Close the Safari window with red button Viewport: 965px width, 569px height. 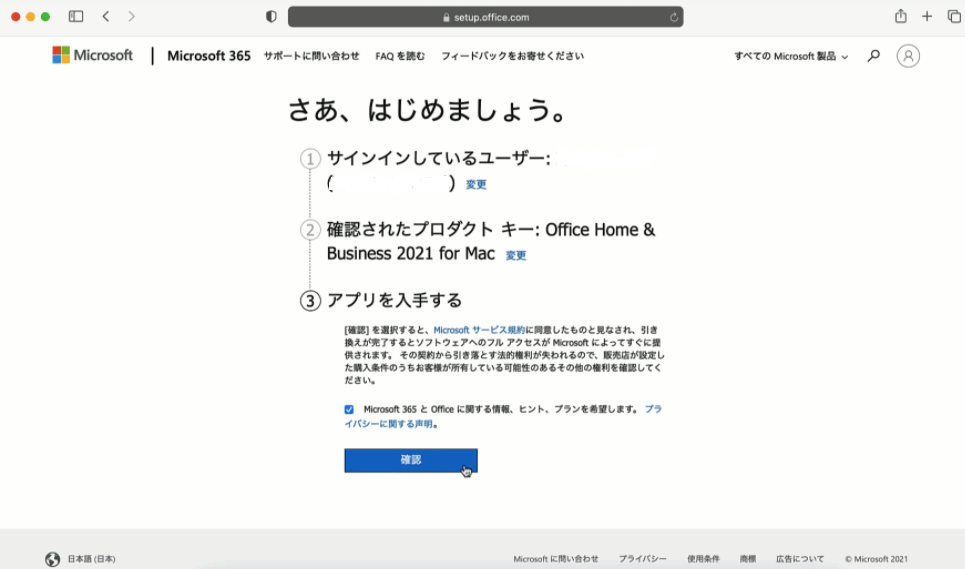(x=15, y=17)
